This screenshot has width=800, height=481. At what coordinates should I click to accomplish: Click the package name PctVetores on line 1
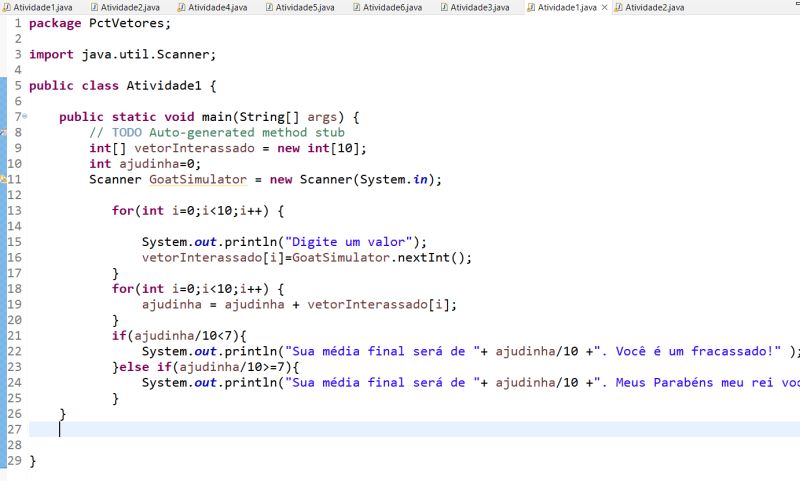(x=126, y=23)
